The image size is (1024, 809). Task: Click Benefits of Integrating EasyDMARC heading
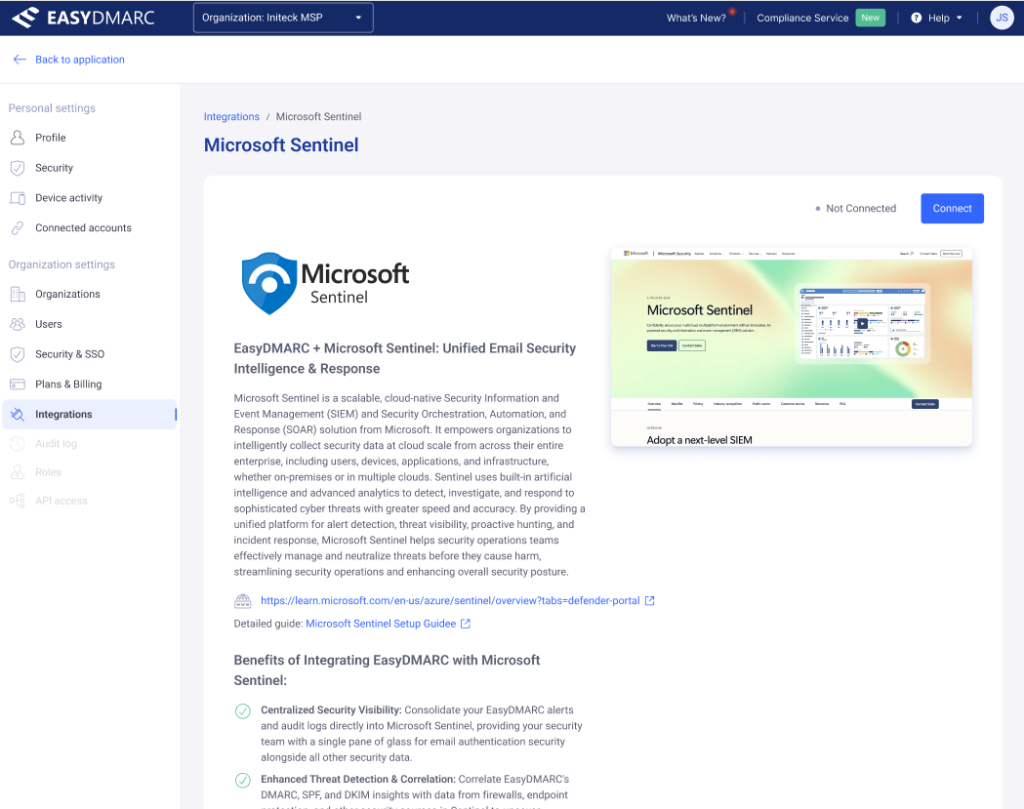coord(387,670)
